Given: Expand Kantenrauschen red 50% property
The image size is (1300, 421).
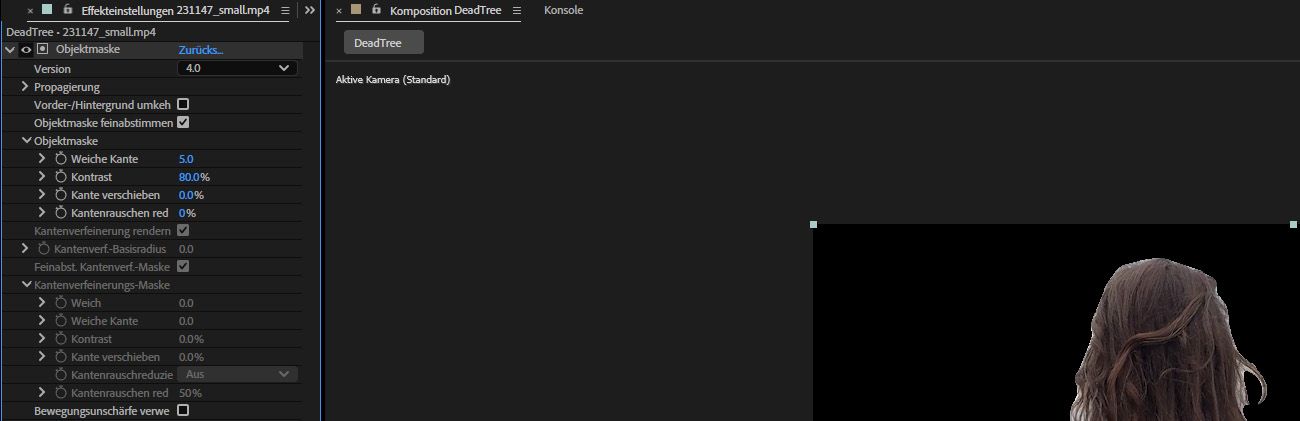Looking at the screenshot, I should pos(42,393).
